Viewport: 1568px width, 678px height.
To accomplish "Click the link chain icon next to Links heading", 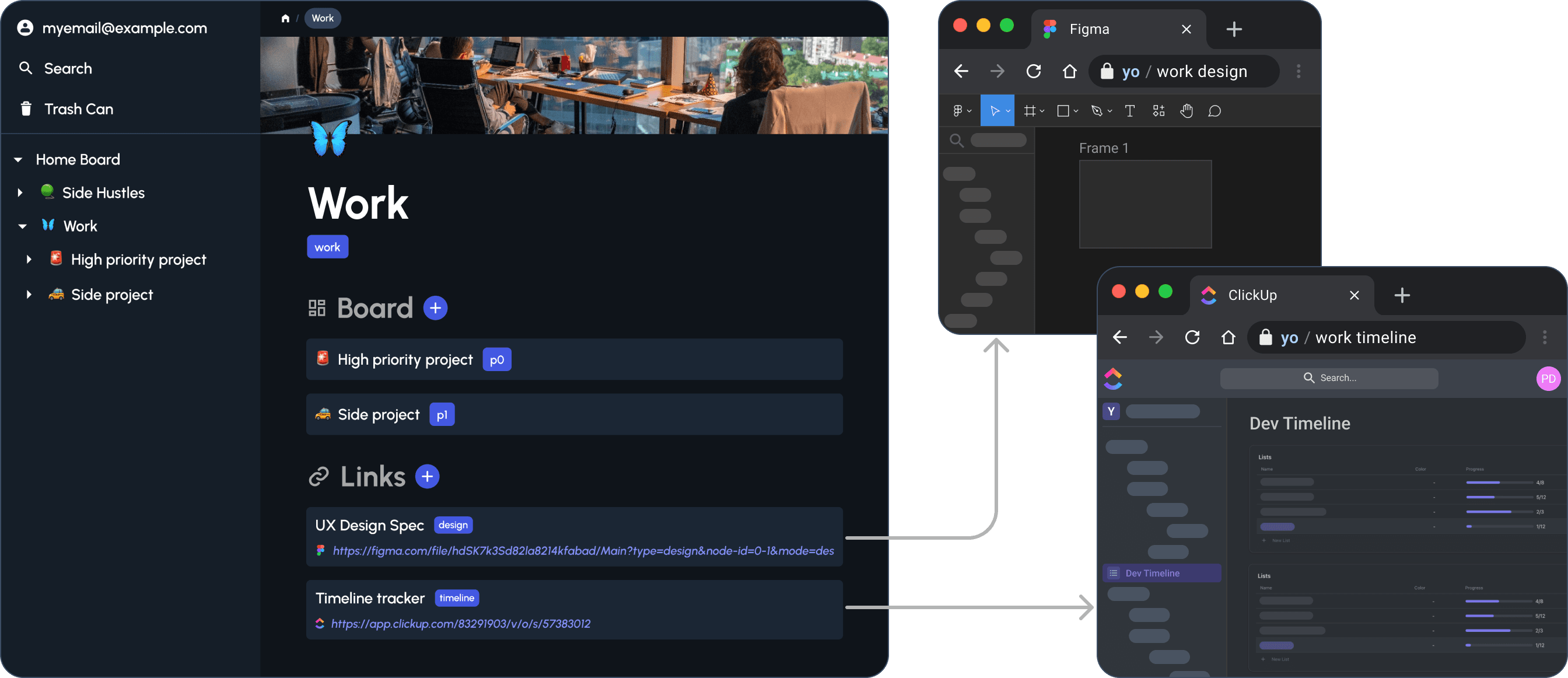I will pos(319,476).
